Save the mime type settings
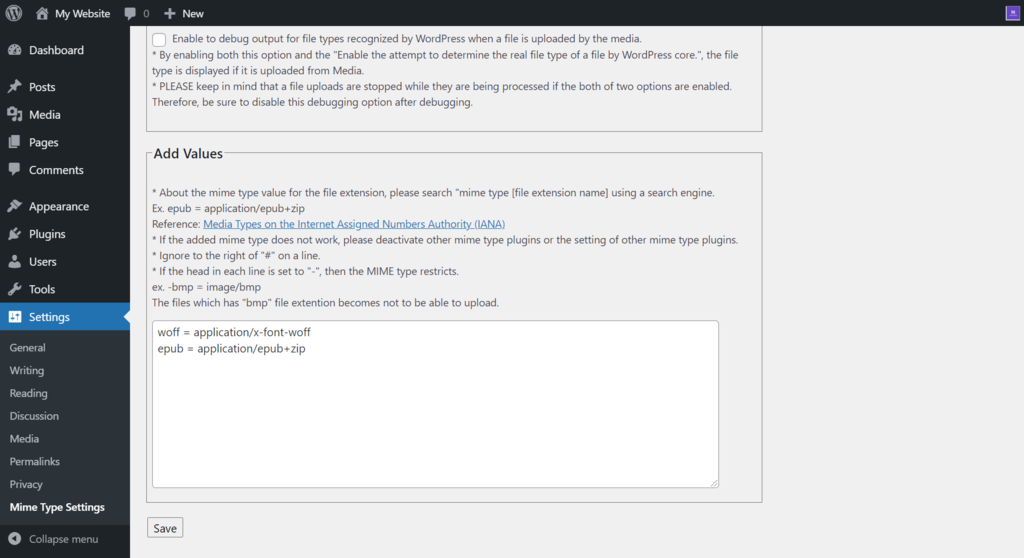Screen dimensions: 1024x558 point(165,528)
